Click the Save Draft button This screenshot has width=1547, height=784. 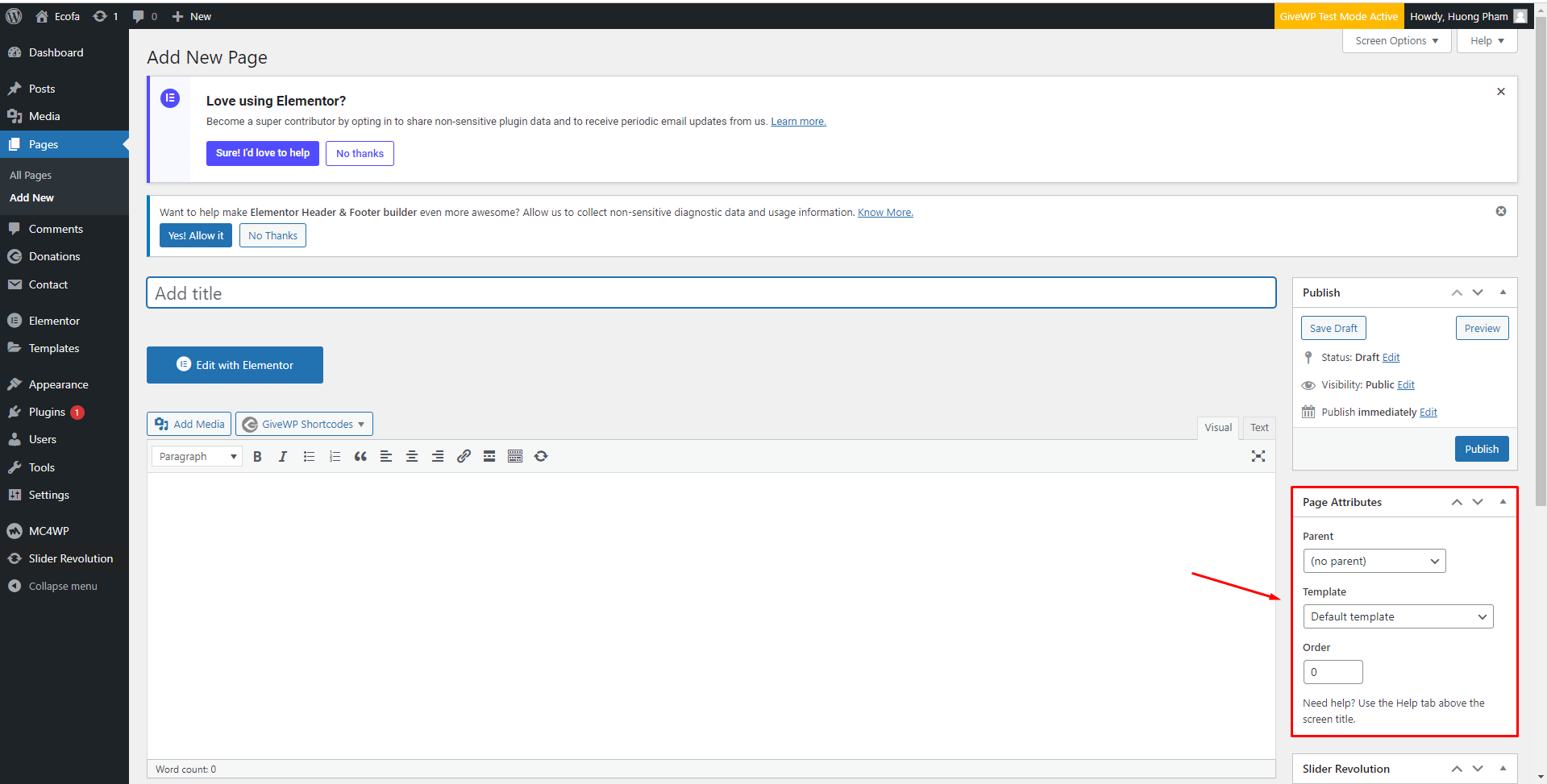click(x=1333, y=329)
